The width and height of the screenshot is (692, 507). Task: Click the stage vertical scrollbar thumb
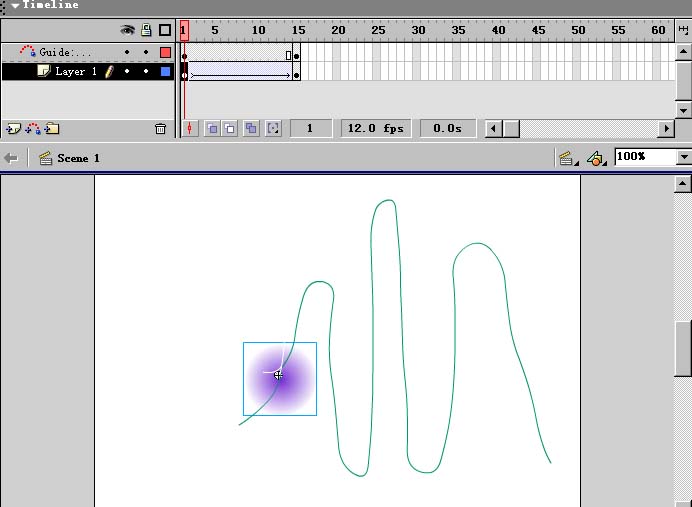click(x=683, y=349)
